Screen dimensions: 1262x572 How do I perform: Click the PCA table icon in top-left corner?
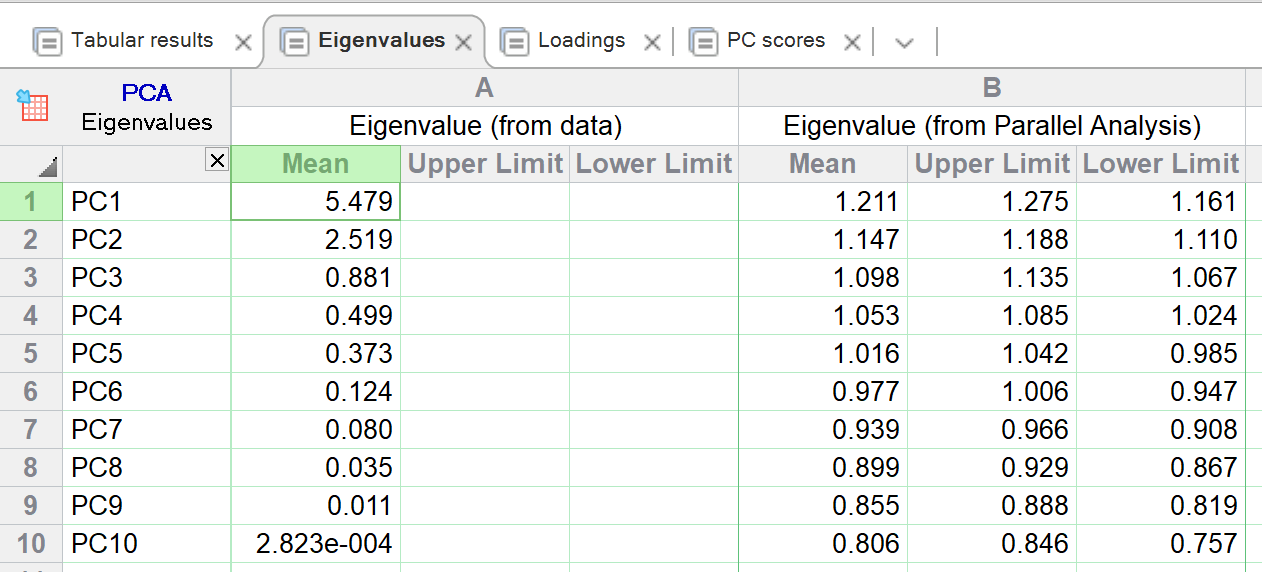[x=33, y=105]
